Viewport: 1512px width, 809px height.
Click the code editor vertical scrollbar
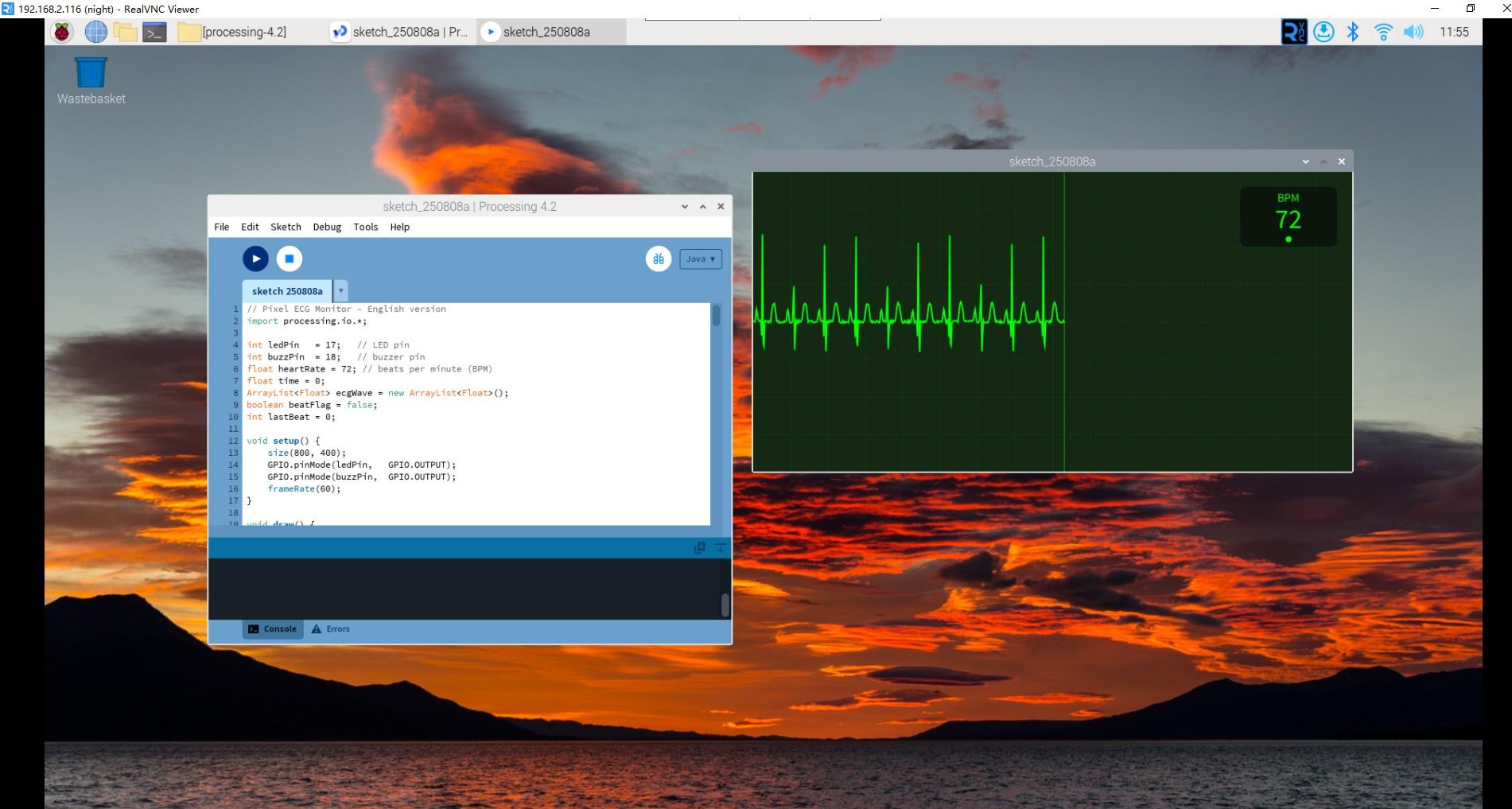coord(717,316)
